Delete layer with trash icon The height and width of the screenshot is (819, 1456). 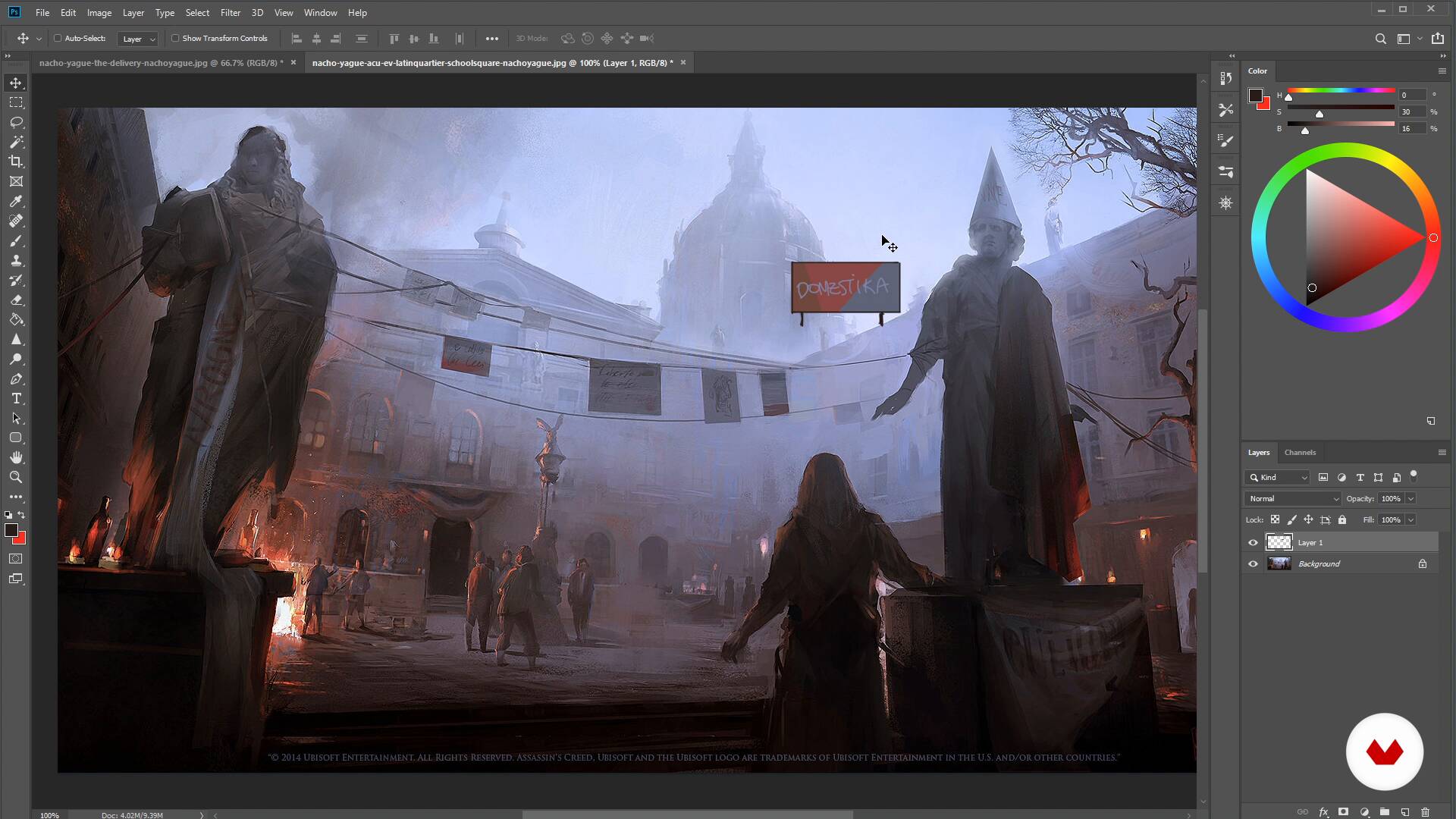(1425, 811)
